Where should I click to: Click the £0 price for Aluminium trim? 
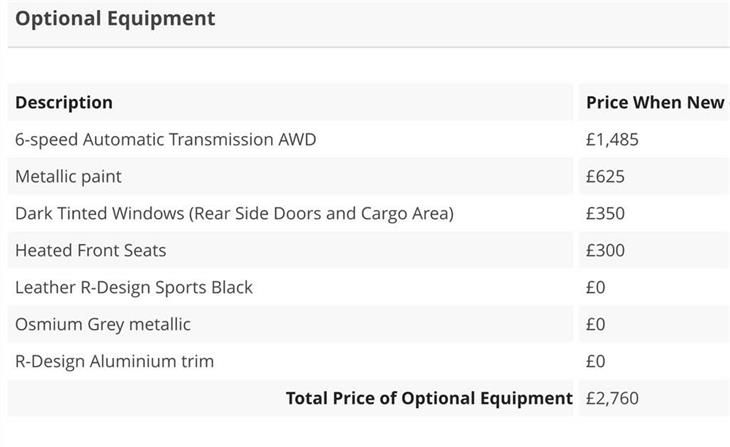tap(596, 361)
